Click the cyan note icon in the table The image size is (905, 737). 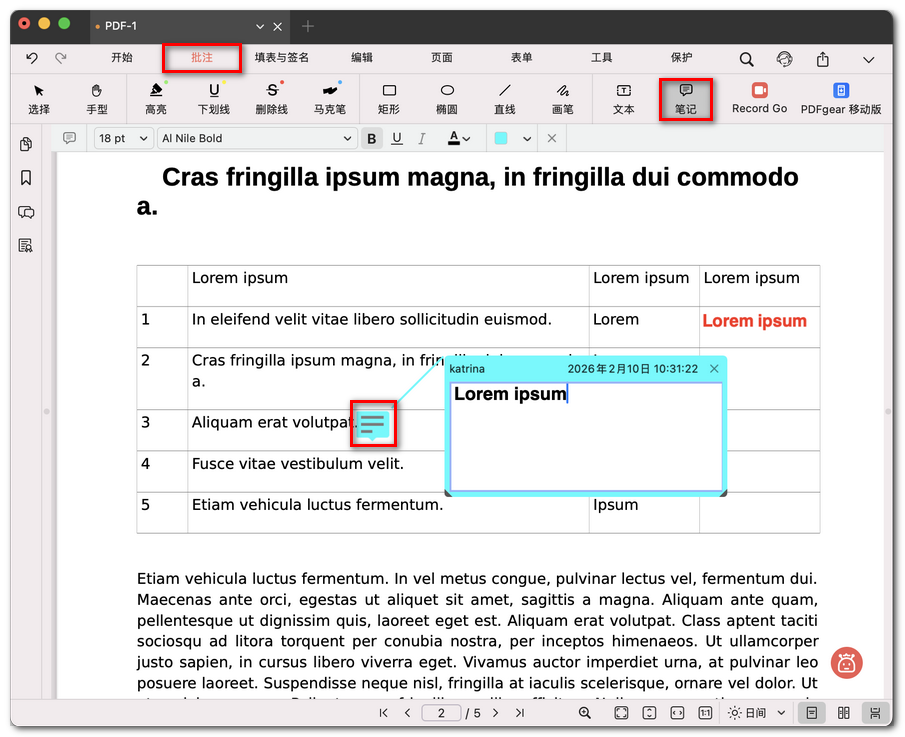[x=373, y=424]
